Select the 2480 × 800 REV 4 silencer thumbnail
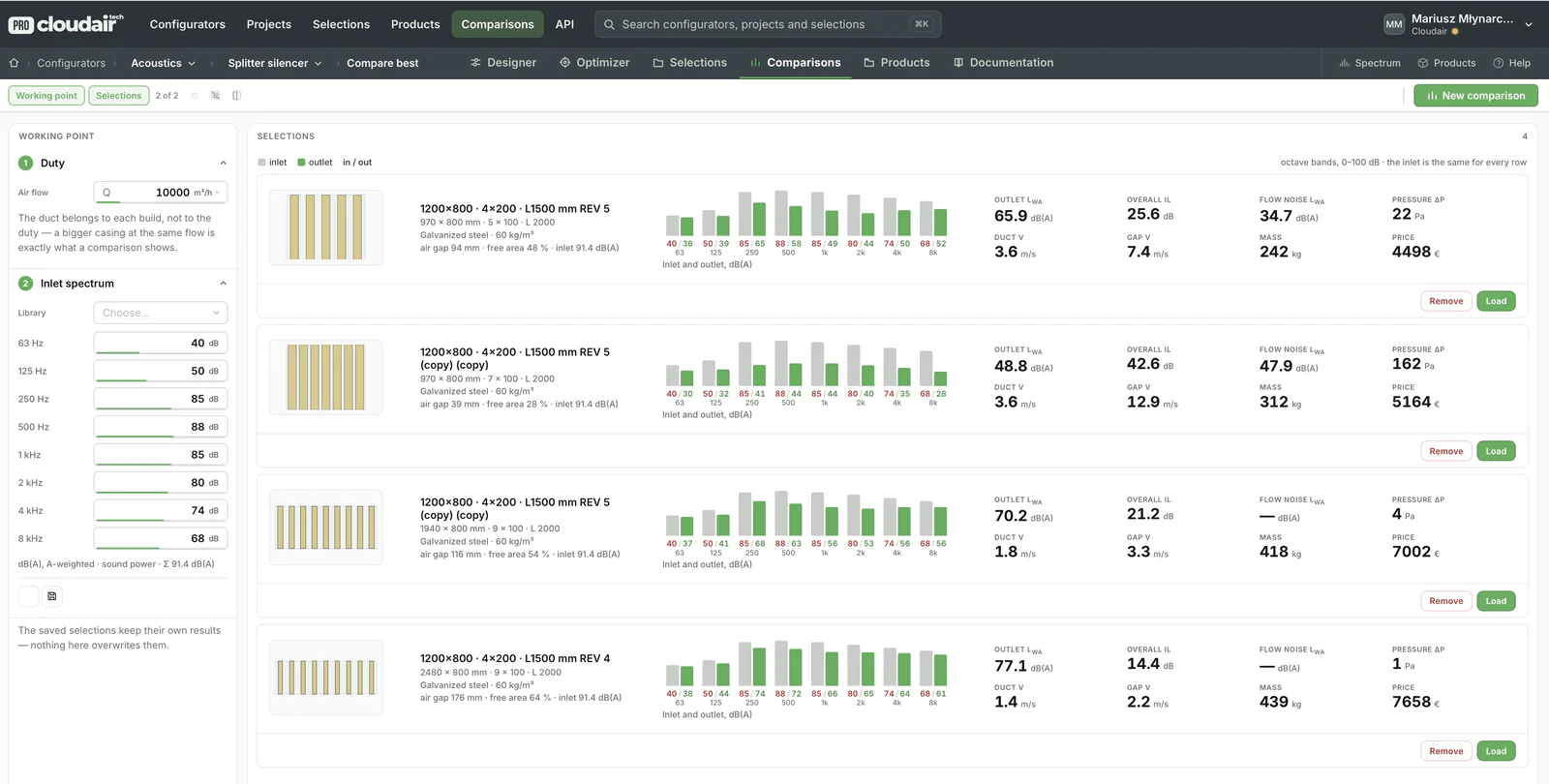1549x784 pixels. pos(326,678)
